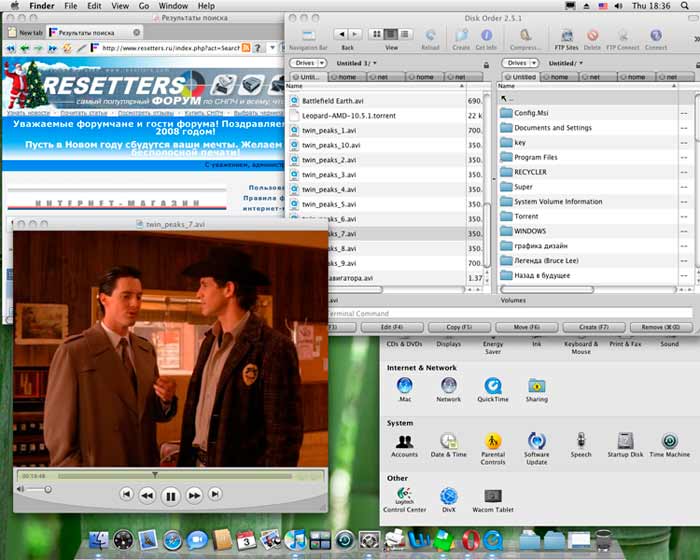Open the Finder Window menu
Screen dimensions: 700x560
point(173,6)
